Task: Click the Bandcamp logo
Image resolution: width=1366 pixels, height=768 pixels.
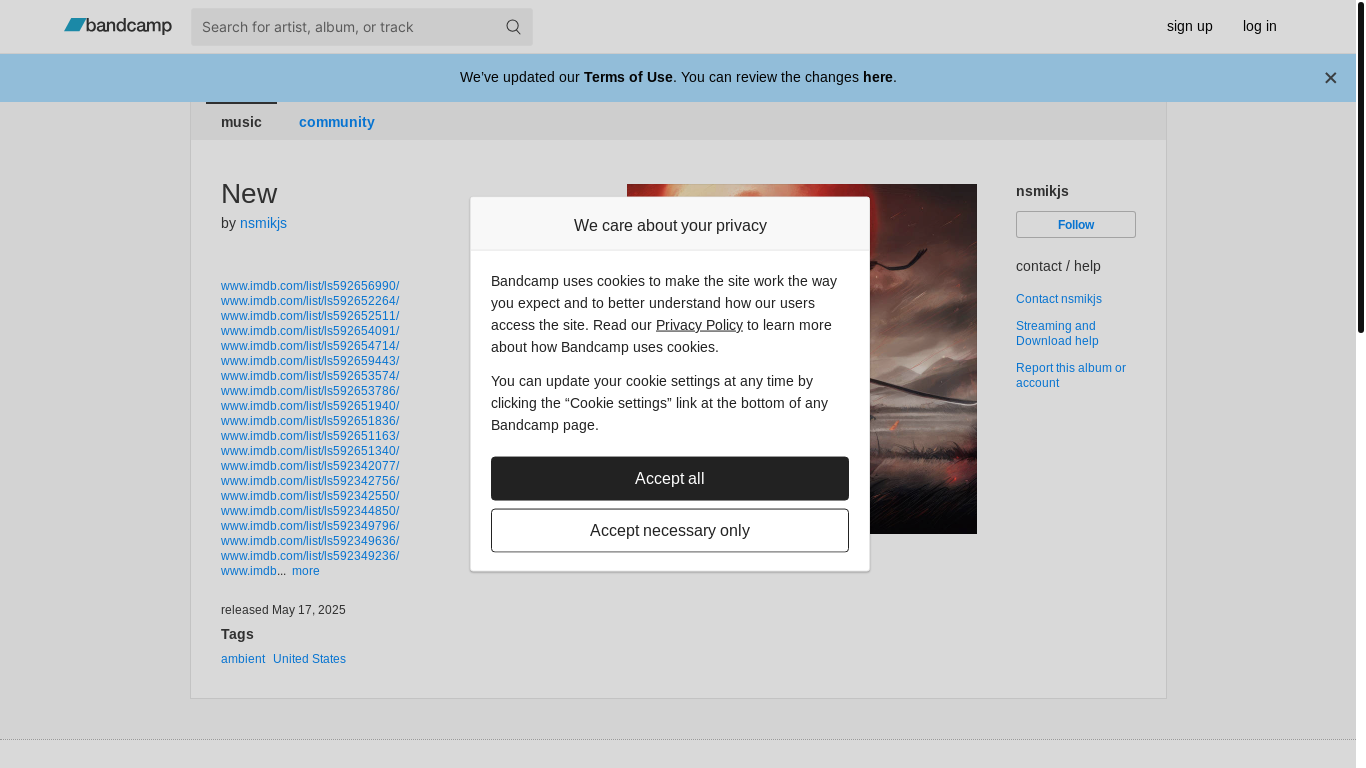Action: pos(118,26)
